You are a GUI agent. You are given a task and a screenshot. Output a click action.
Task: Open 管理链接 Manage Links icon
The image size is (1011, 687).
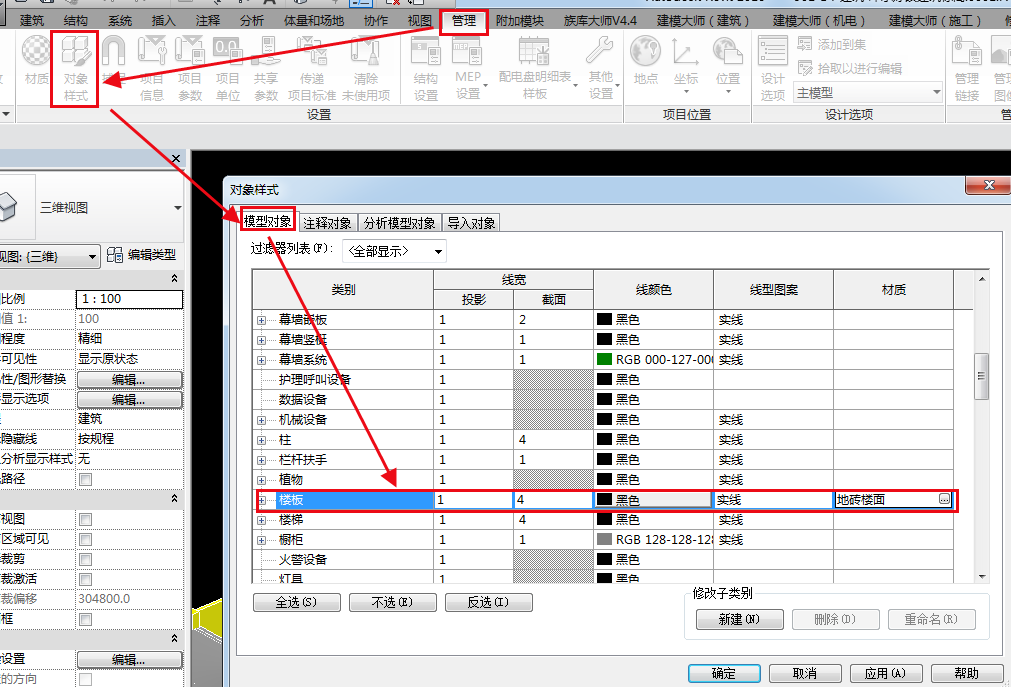(x=967, y=69)
